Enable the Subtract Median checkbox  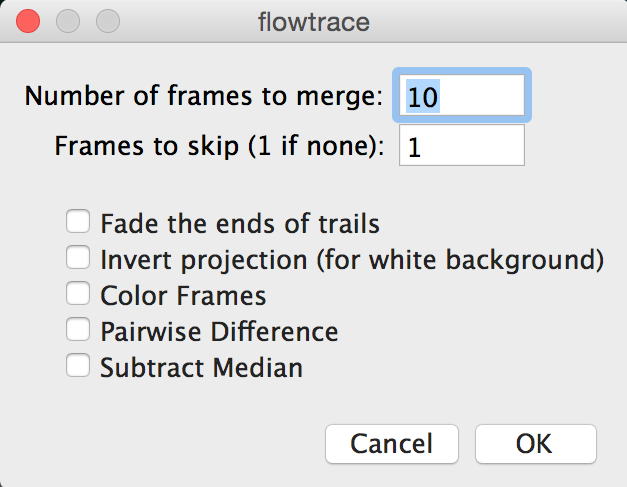click(78, 365)
